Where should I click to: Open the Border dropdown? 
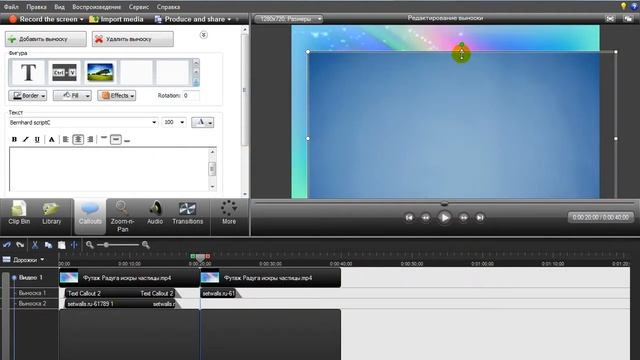(27, 96)
